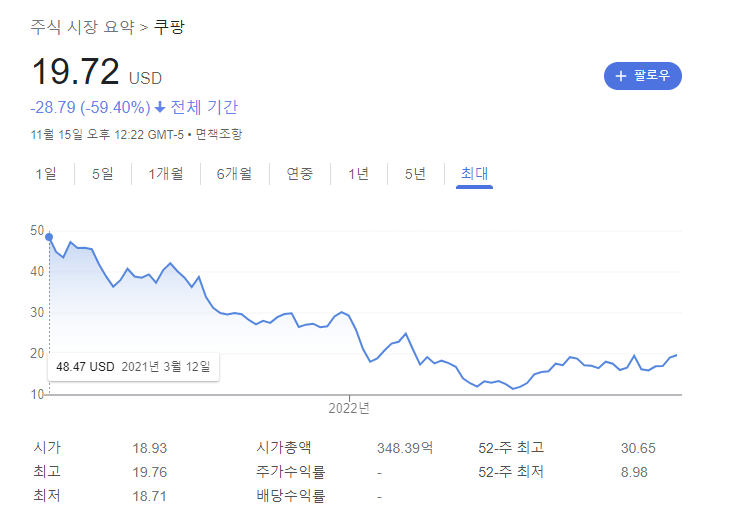Viewport: 730px width, 512px height.
Task: Click the -28.79 (-59.40%) change text
Action: (90, 108)
